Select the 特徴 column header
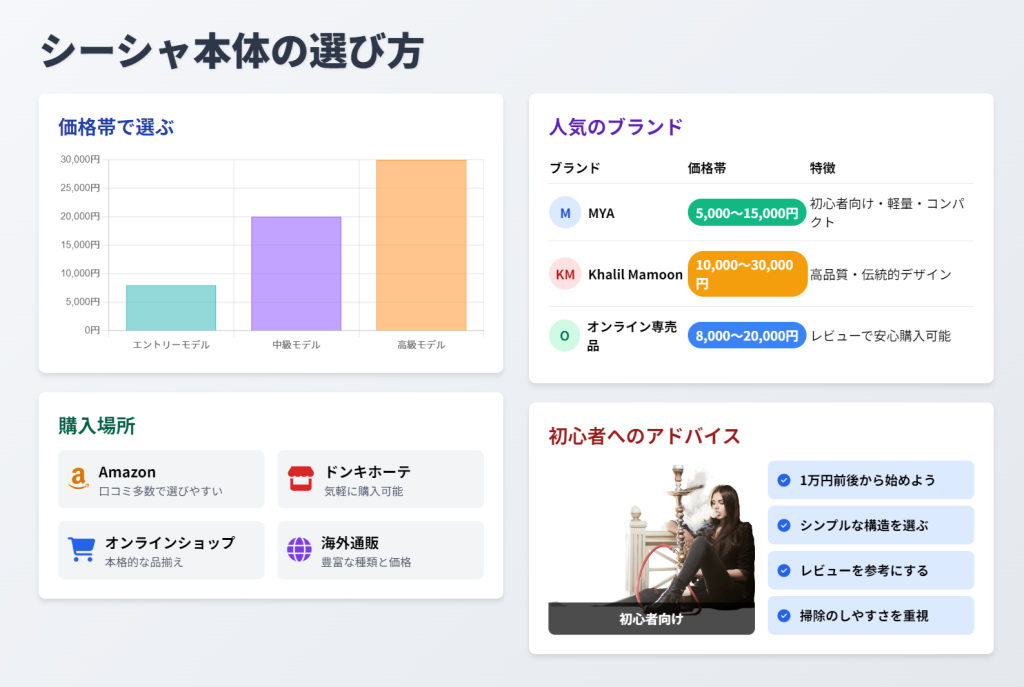The image size is (1024, 687). (x=822, y=169)
